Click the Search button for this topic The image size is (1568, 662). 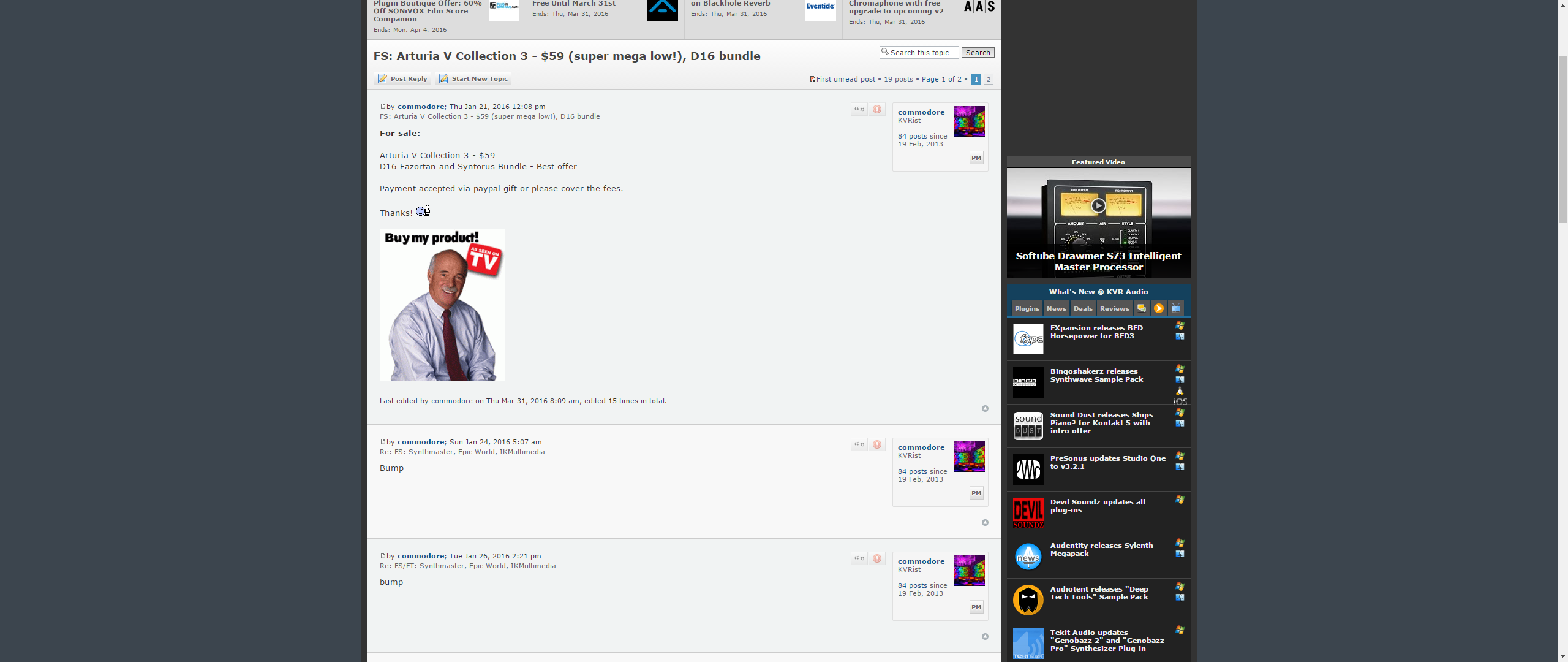(x=978, y=53)
